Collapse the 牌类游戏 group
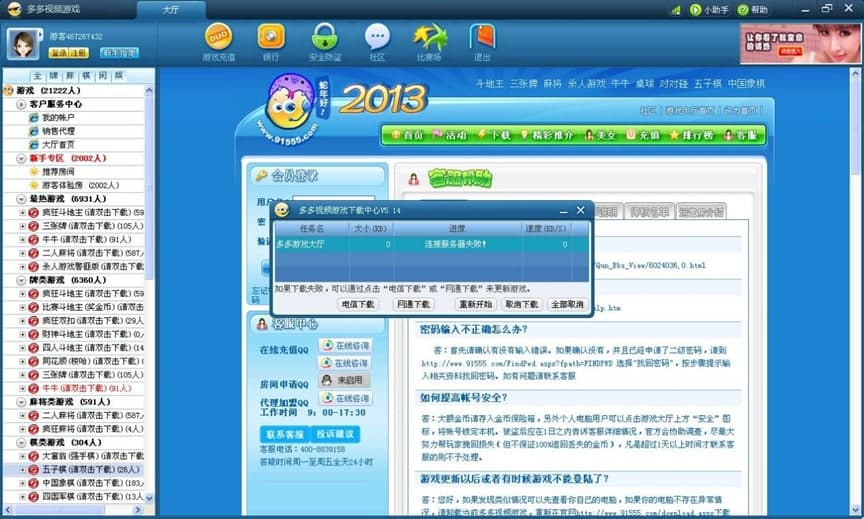864x519 pixels. coord(21,280)
